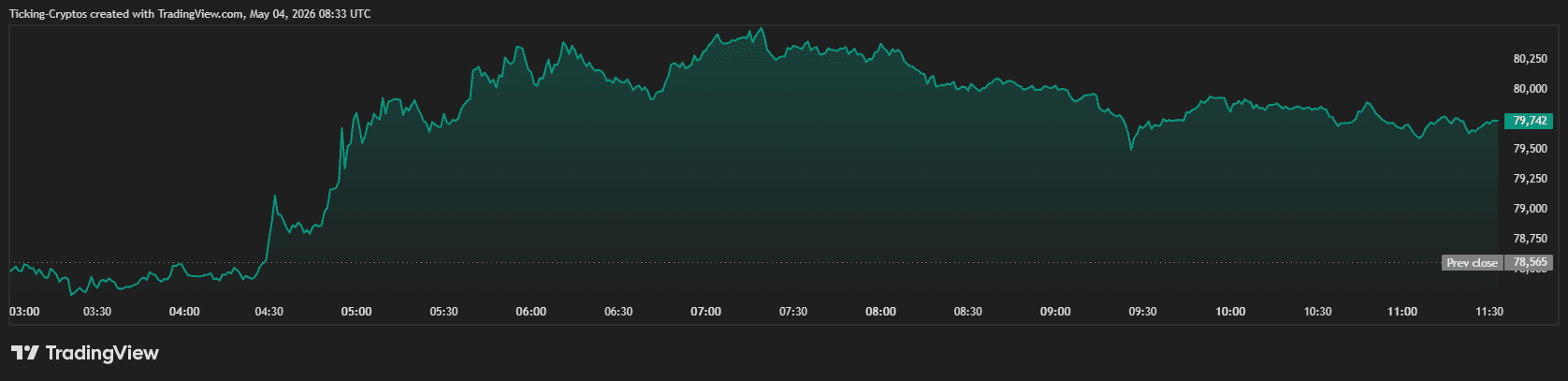Click the 78,750 price axis label
1568x381 pixels.
pyautogui.click(x=1530, y=240)
